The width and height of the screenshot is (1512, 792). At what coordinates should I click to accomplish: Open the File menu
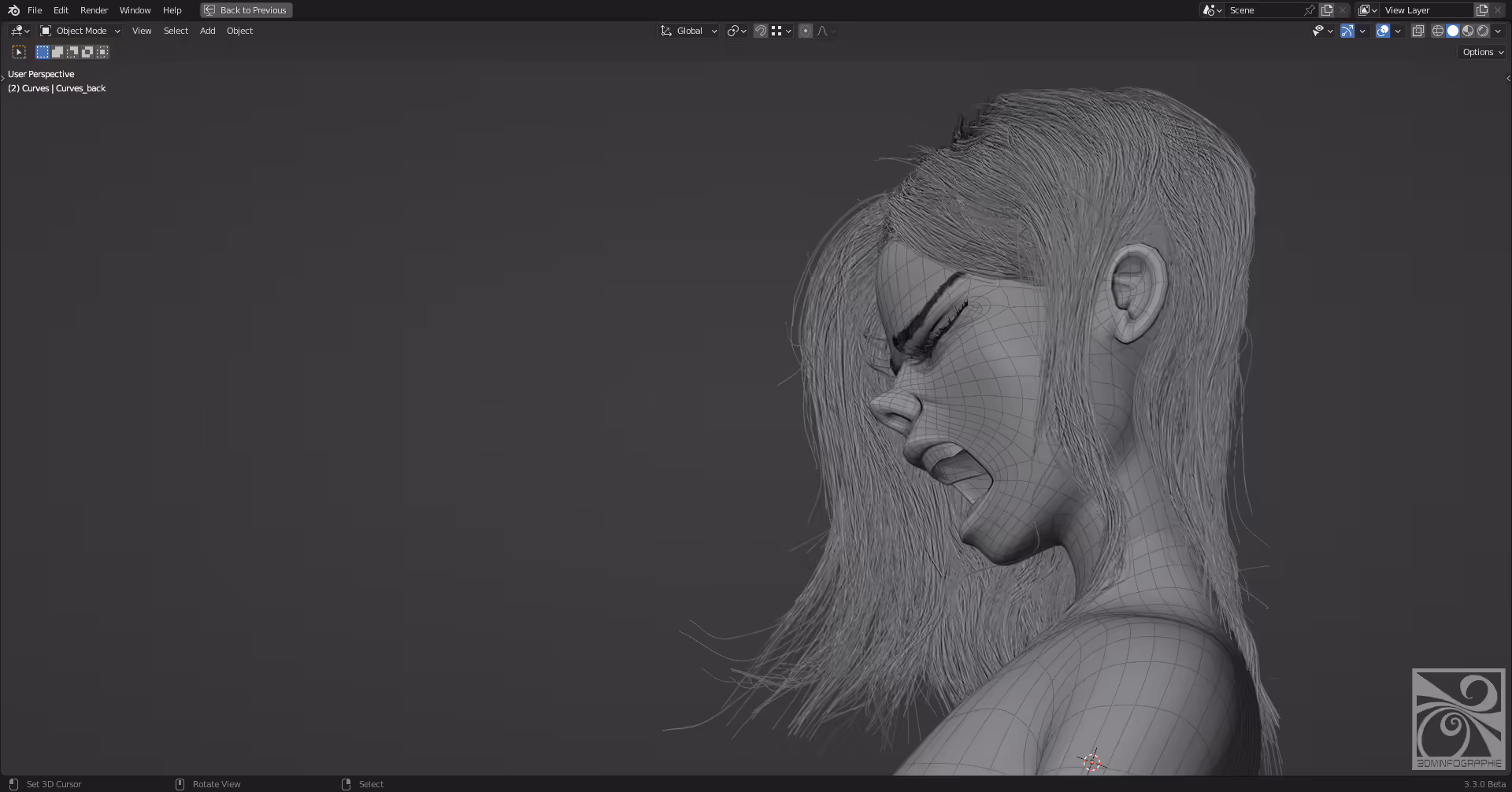coord(35,10)
